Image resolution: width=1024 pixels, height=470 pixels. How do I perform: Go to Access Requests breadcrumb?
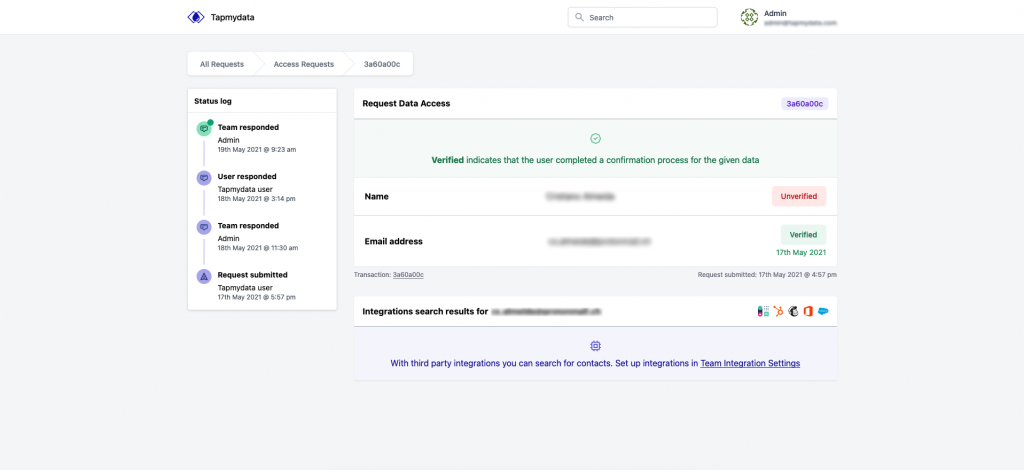[x=304, y=64]
